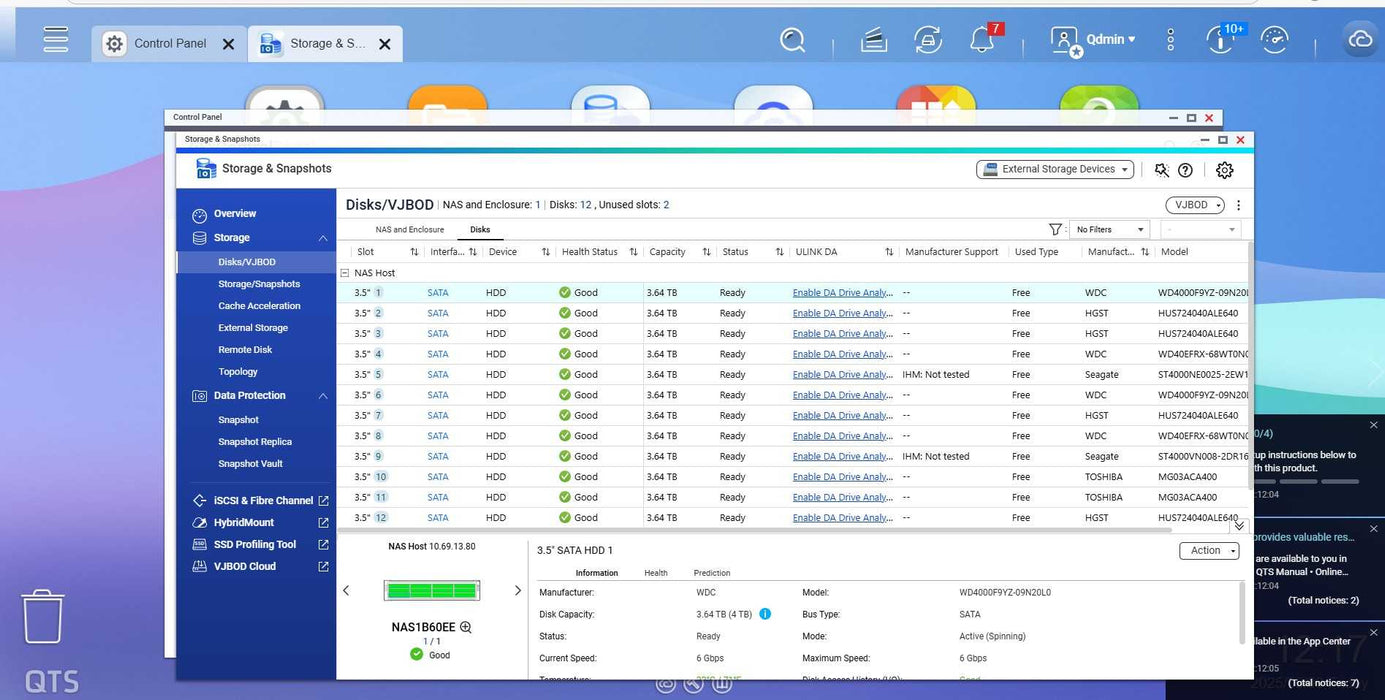Select the NAS enclosure green drive-bay thumbnail
The height and width of the screenshot is (700, 1385).
432,591
